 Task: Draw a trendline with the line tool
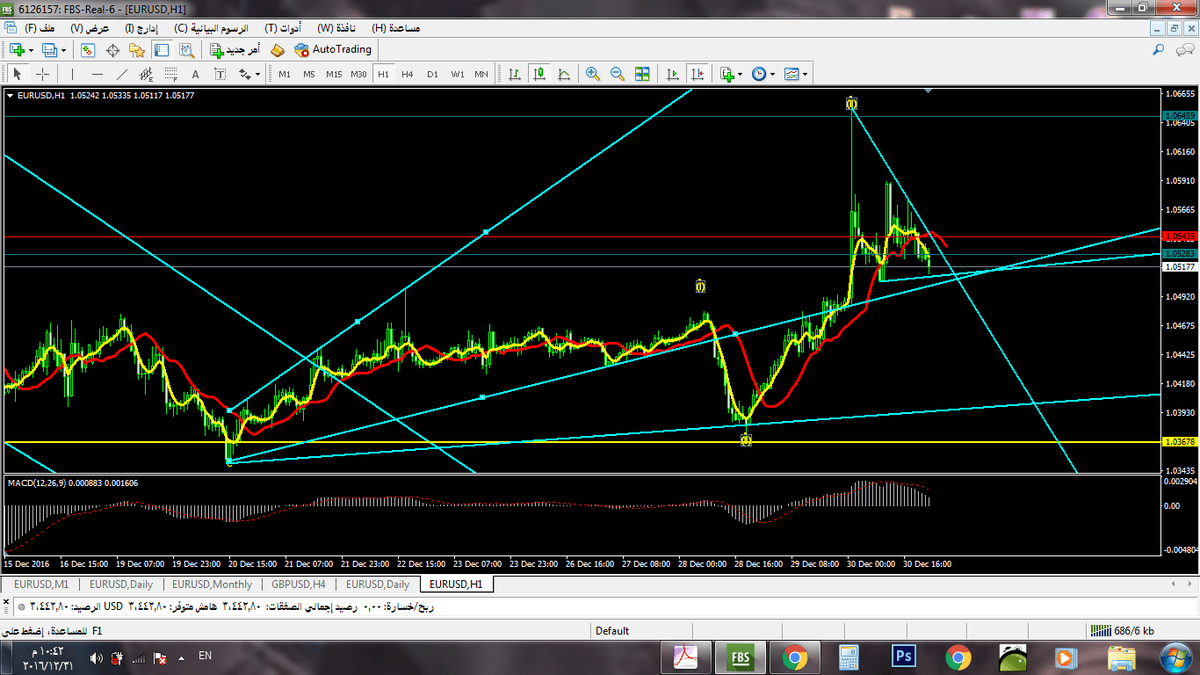click(121, 74)
